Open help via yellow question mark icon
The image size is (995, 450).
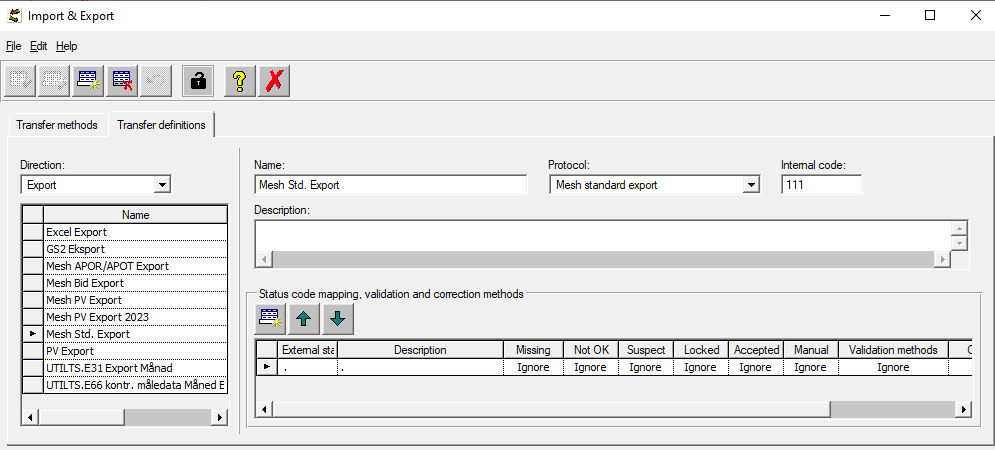[240, 81]
